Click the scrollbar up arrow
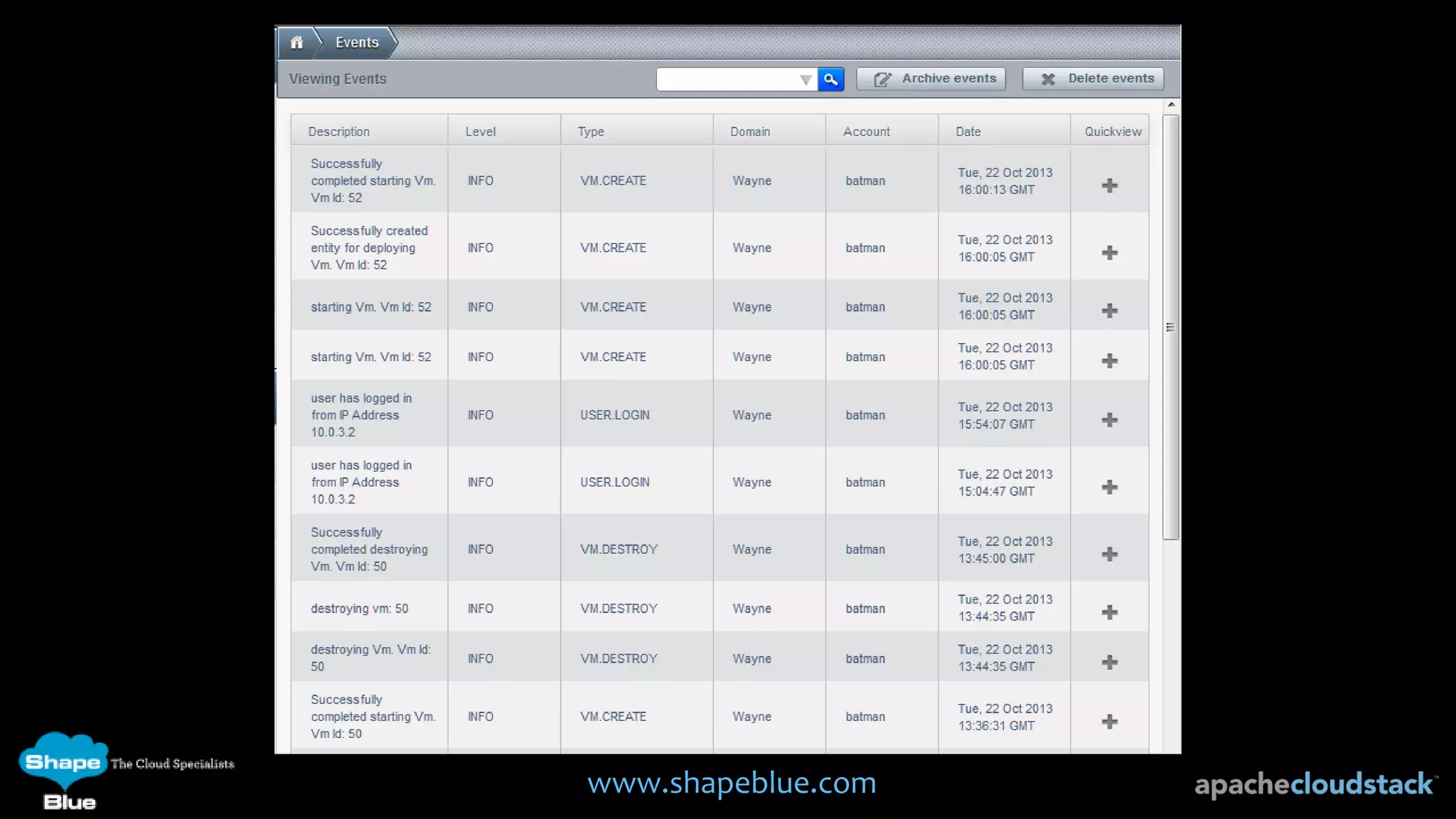Image resolution: width=1456 pixels, height=819 pixels. point(1171,105)
